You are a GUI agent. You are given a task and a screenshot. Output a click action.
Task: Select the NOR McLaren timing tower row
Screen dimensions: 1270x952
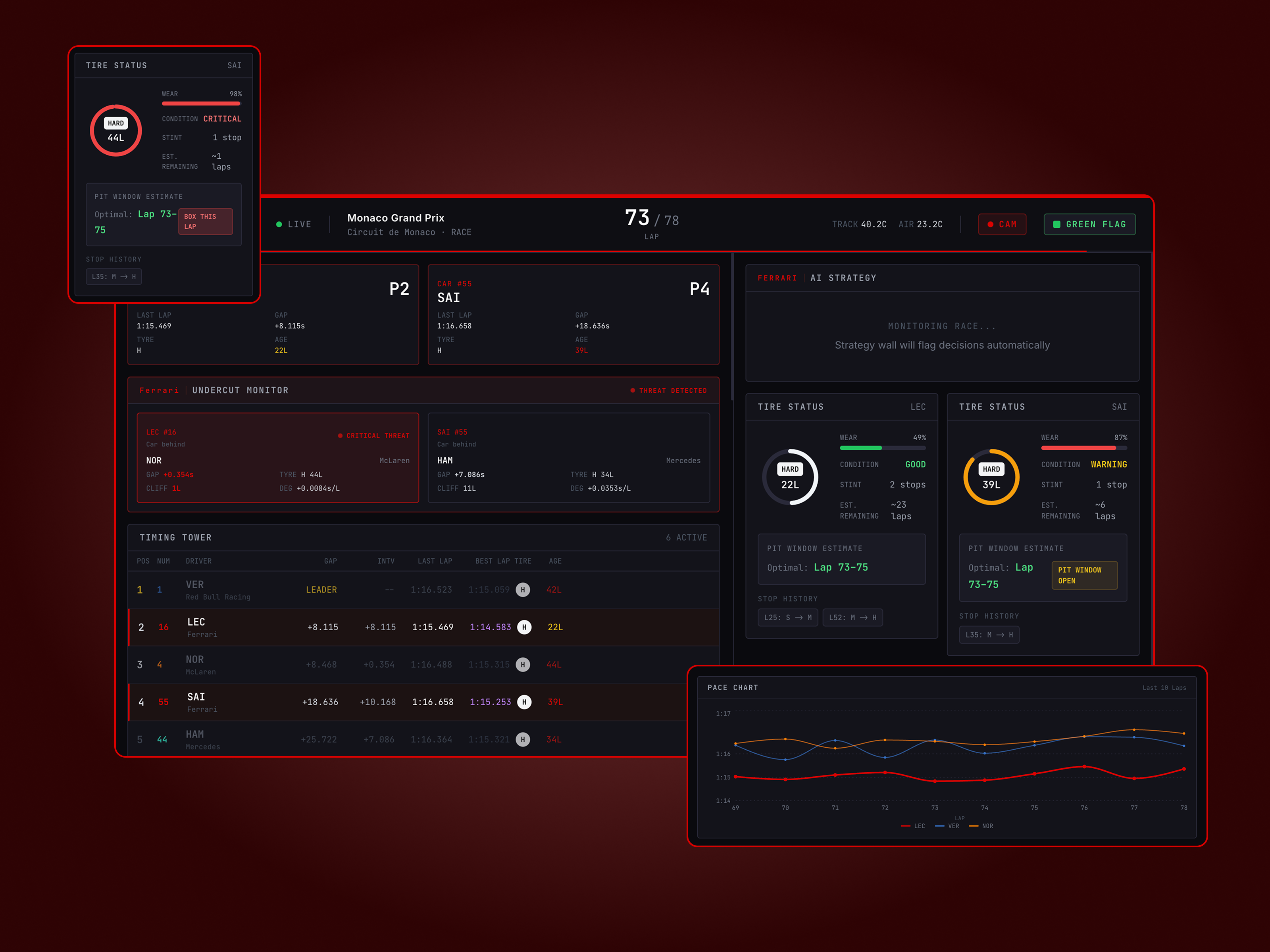click(x=424, y=664)
